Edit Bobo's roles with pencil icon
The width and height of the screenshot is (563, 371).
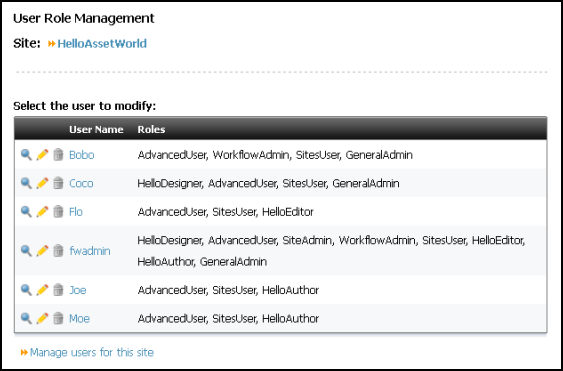coord(42,155)
